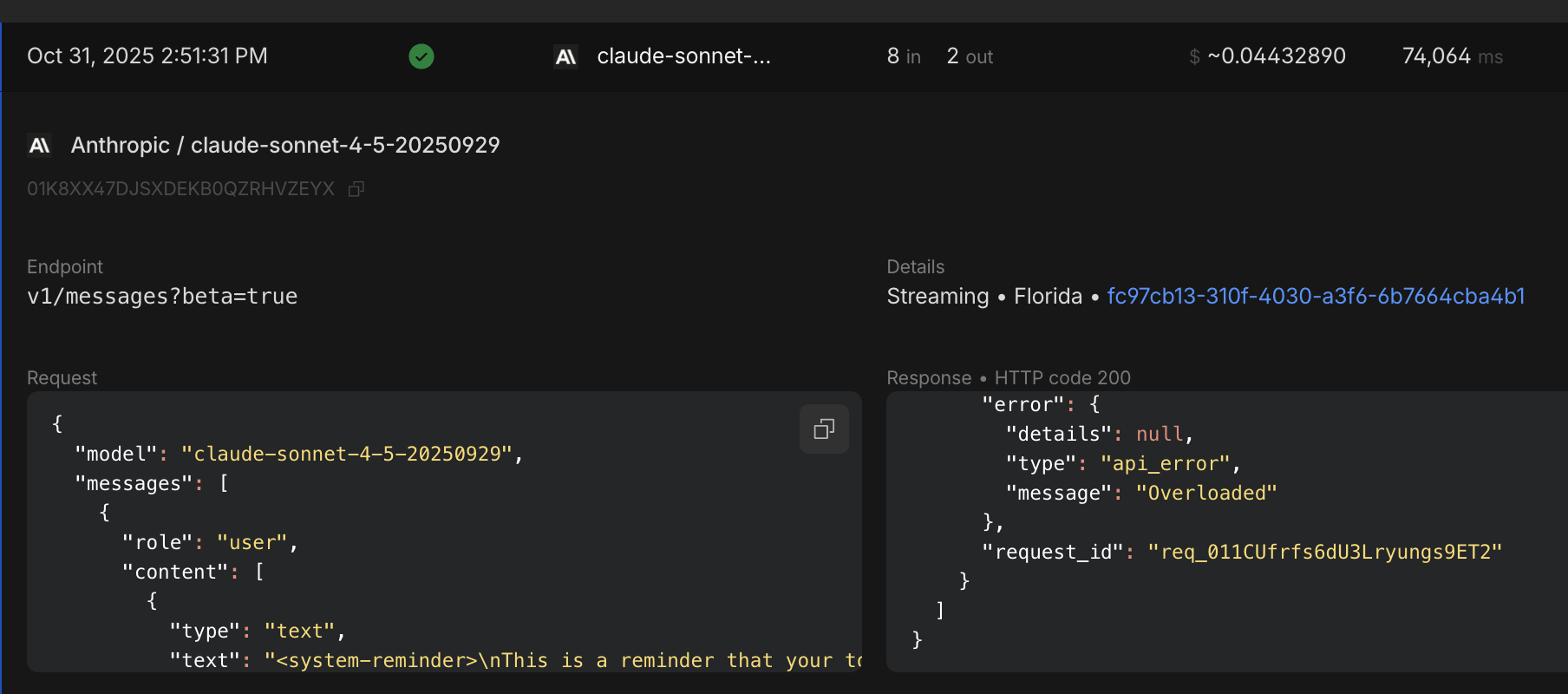Viewport: 1568px width, 694px height.
Task: Click the green success check icon
Action: coord(421,56)
